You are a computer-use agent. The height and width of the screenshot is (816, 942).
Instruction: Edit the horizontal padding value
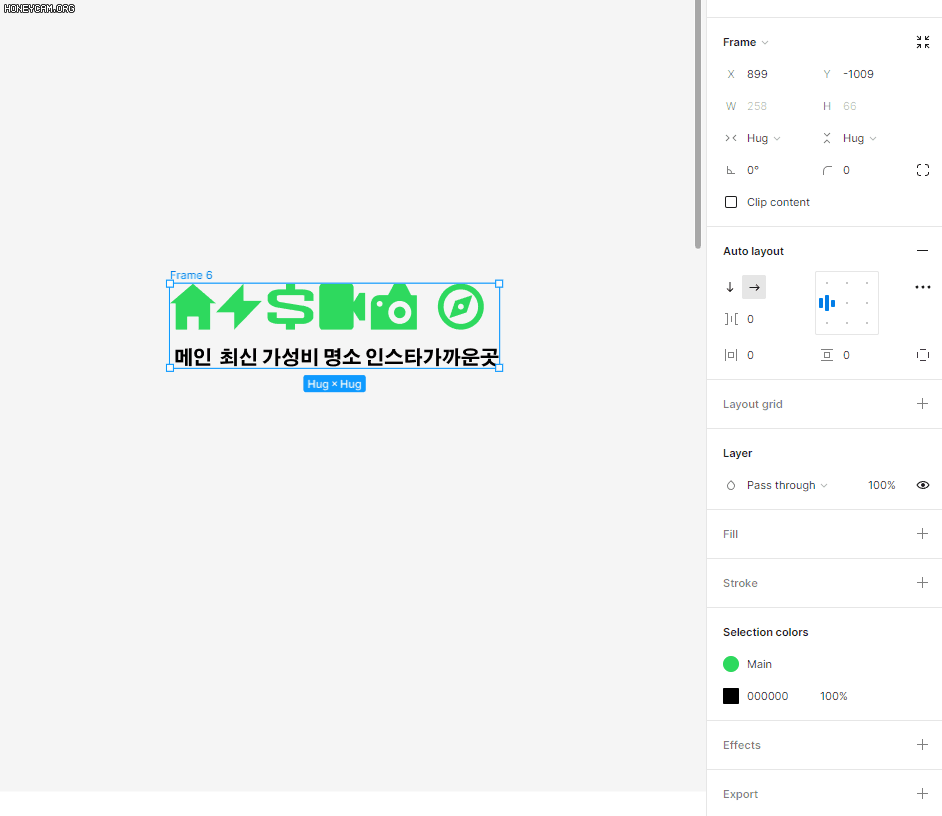coord(750,355)
